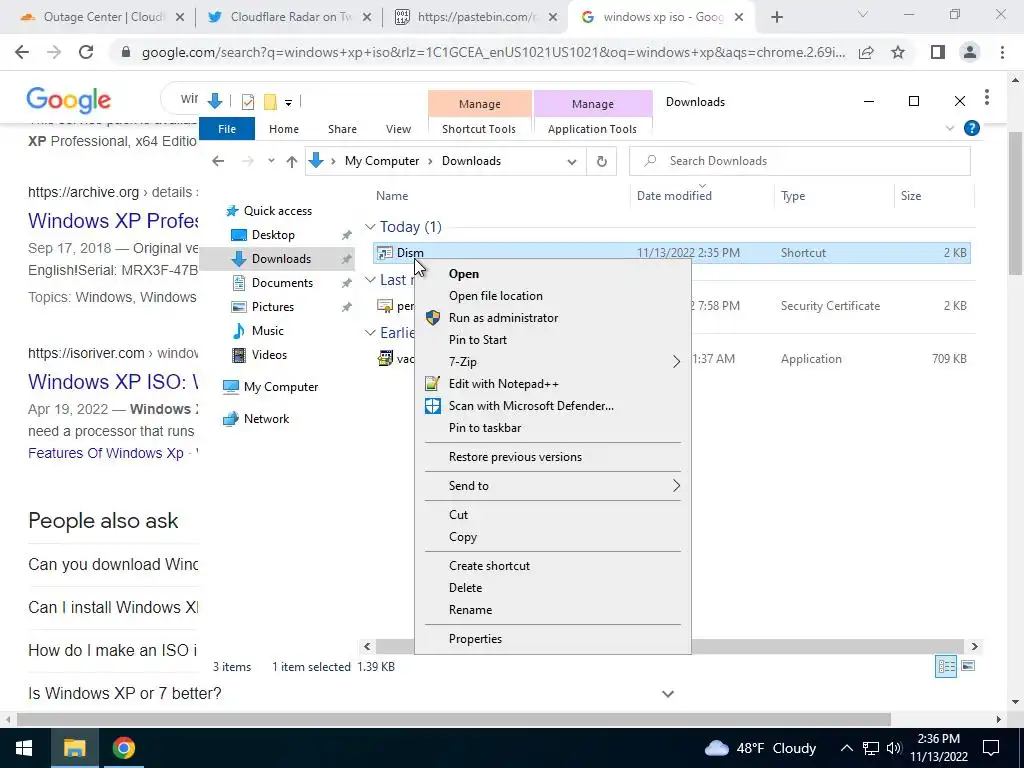This screenshot has height=768, width=1024.
Task: Switch to the View ribbon tab
Action: click(x=398, y=129)
